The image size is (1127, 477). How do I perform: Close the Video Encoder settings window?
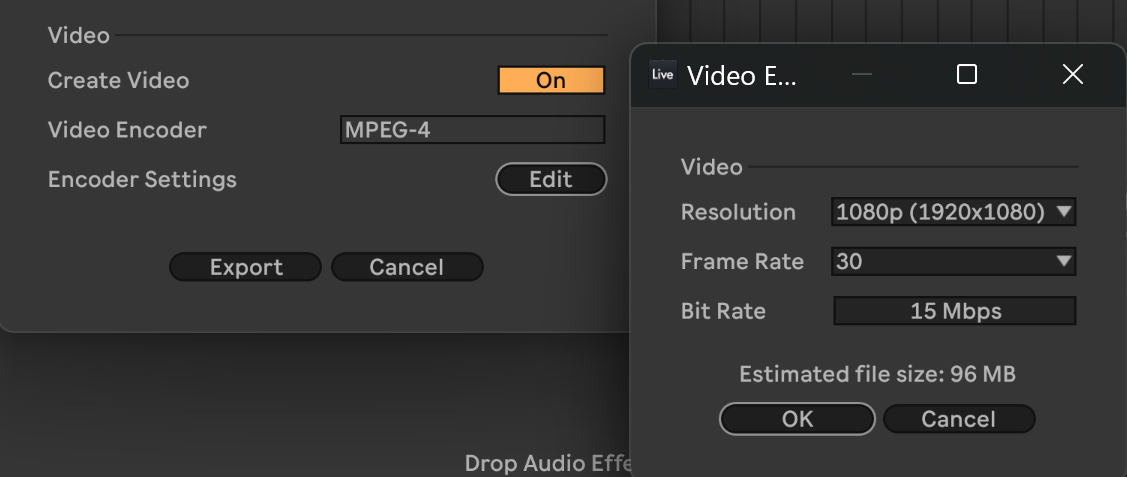click(x=1072, y=74)
